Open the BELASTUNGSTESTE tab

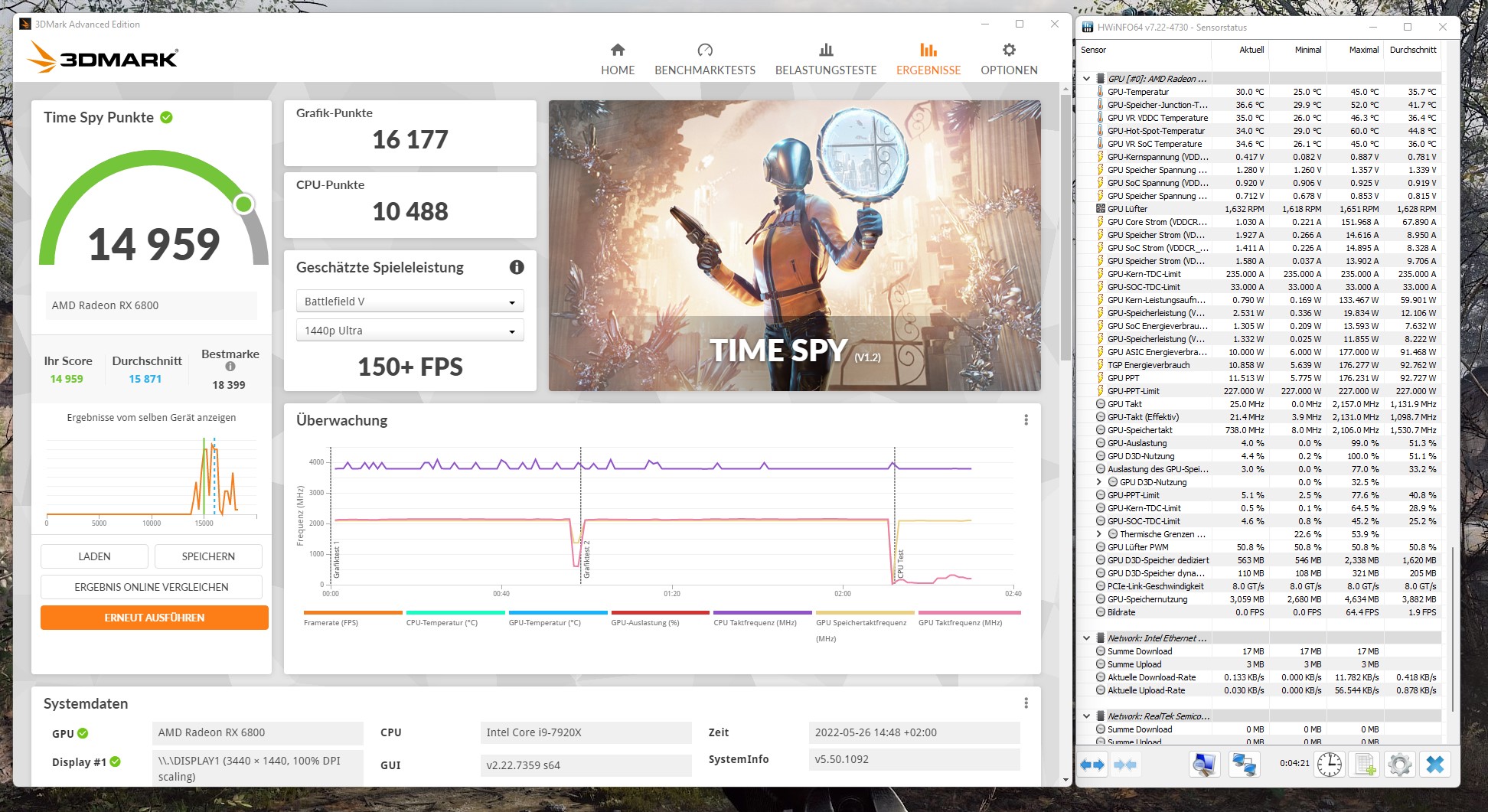[x=826, y=60]
